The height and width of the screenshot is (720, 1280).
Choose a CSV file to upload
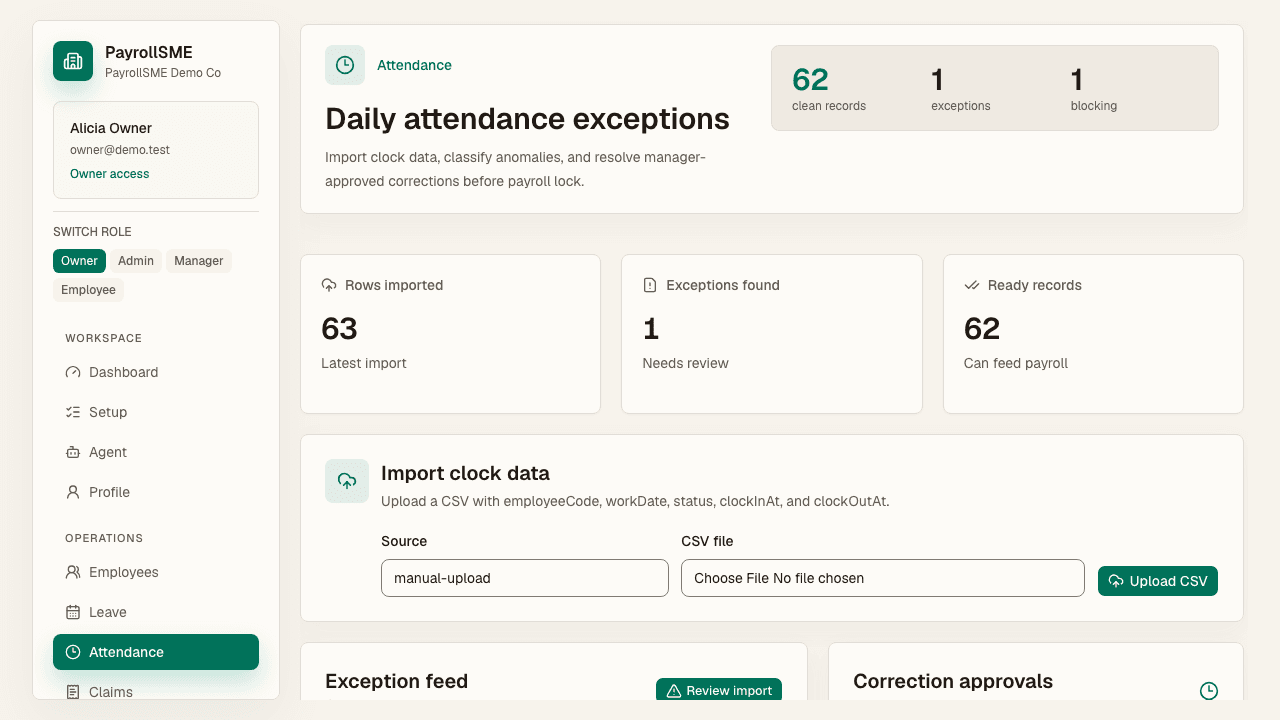coord(883,578)
